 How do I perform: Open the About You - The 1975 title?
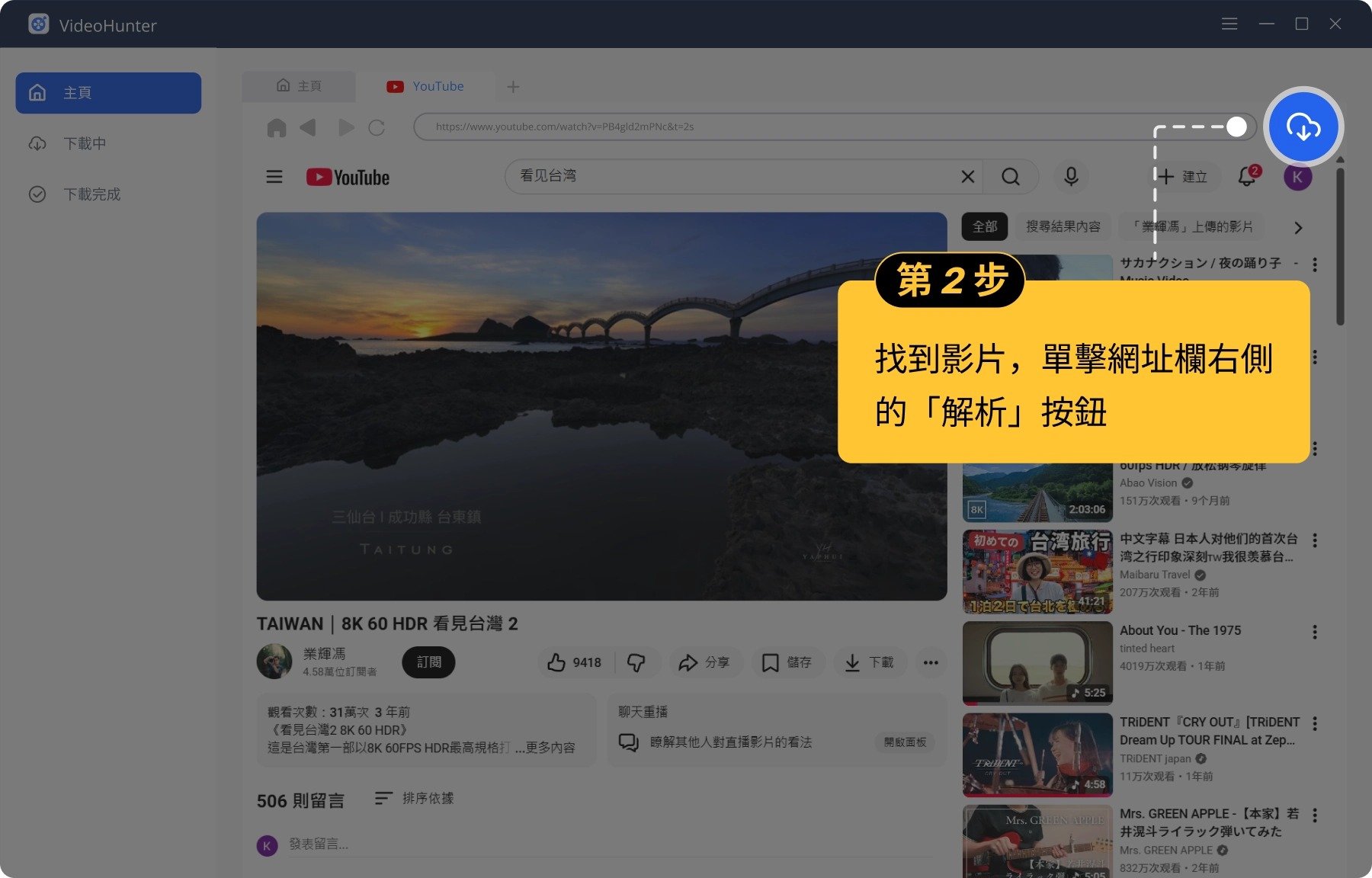point(1180,630)
